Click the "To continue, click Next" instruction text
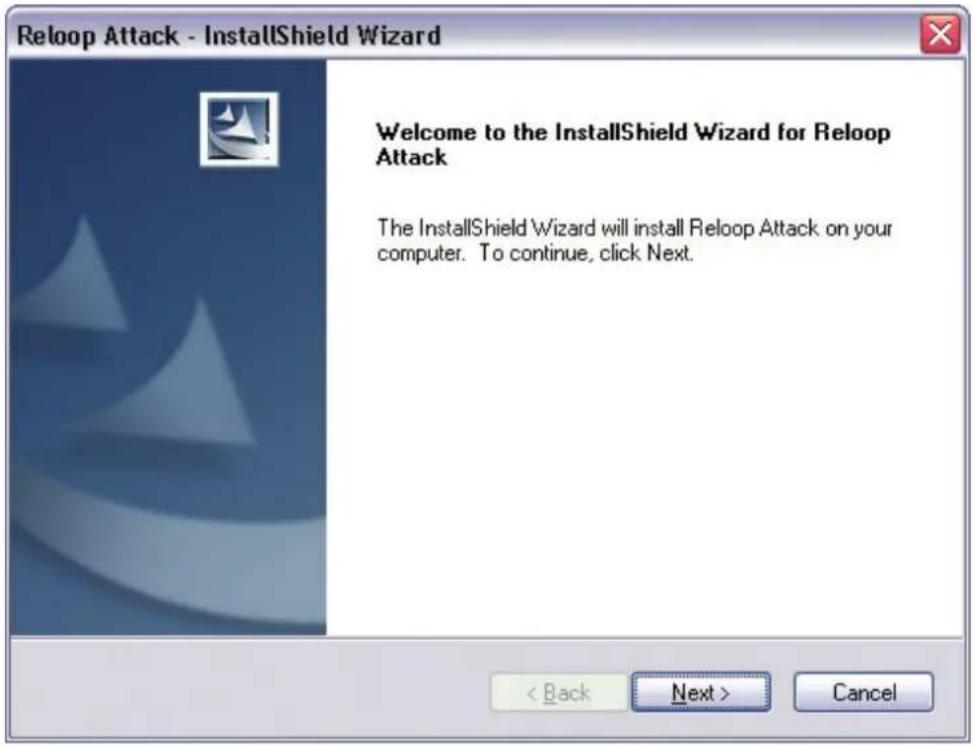973x748 pixels. (585, 253)
